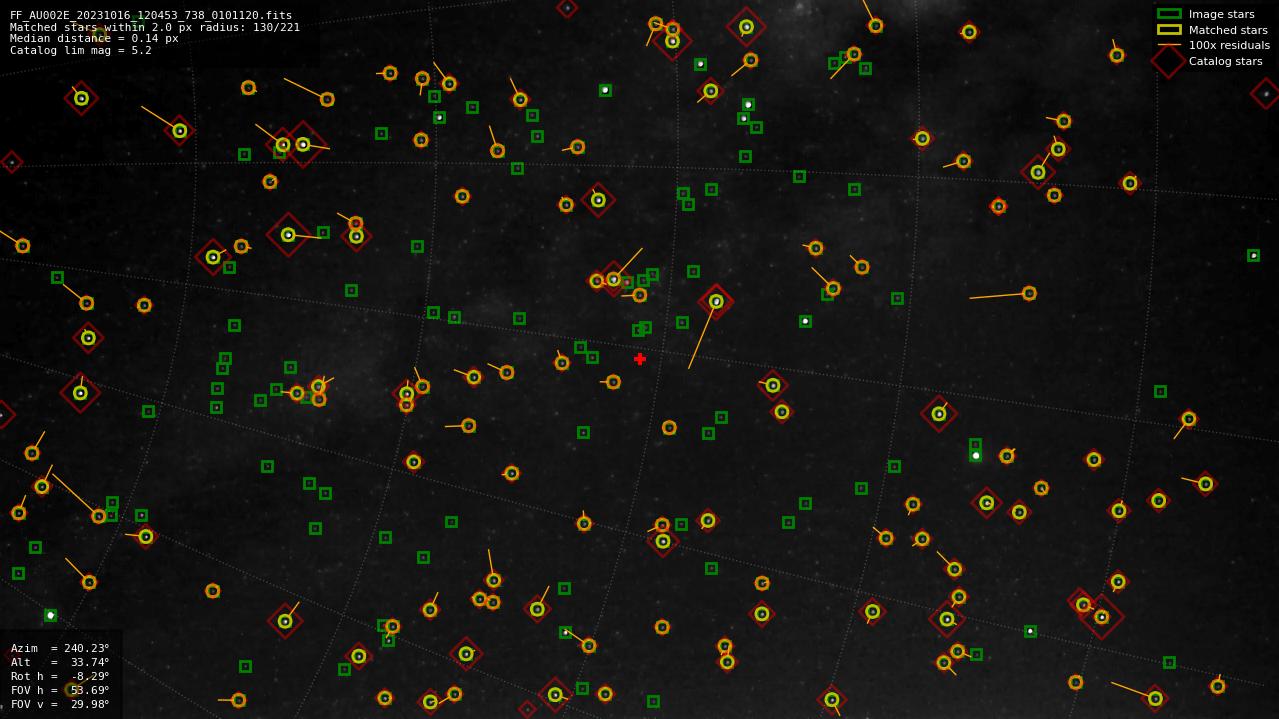This screenshot has width=1279, height=719.
Task: Select the FF_AU002E_20231016_120453_738_0101120.fits file name
Action: coord(151,15)
